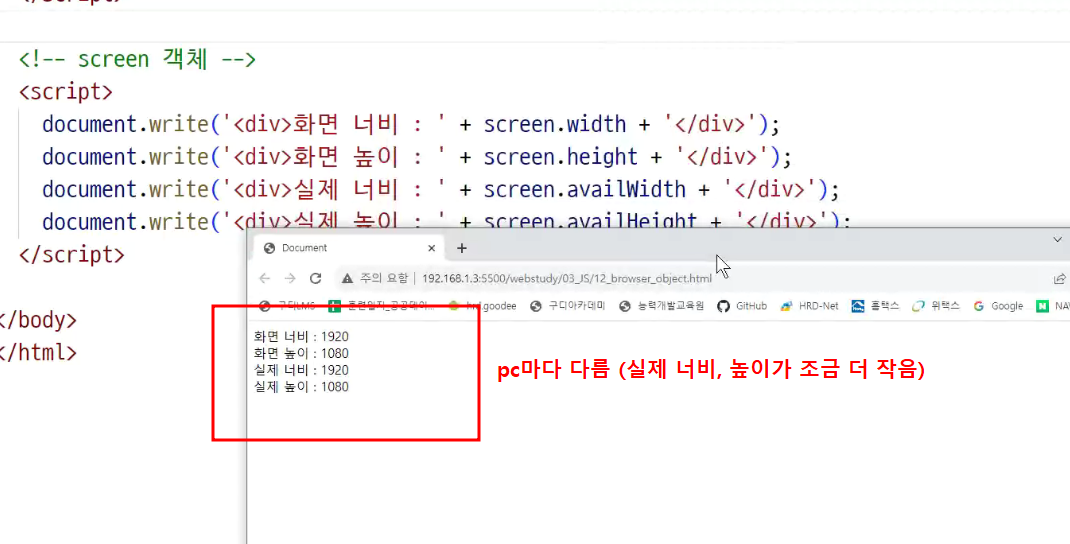
Task: Click the 홈택스 favicon
Action: (x=858, y=306)
